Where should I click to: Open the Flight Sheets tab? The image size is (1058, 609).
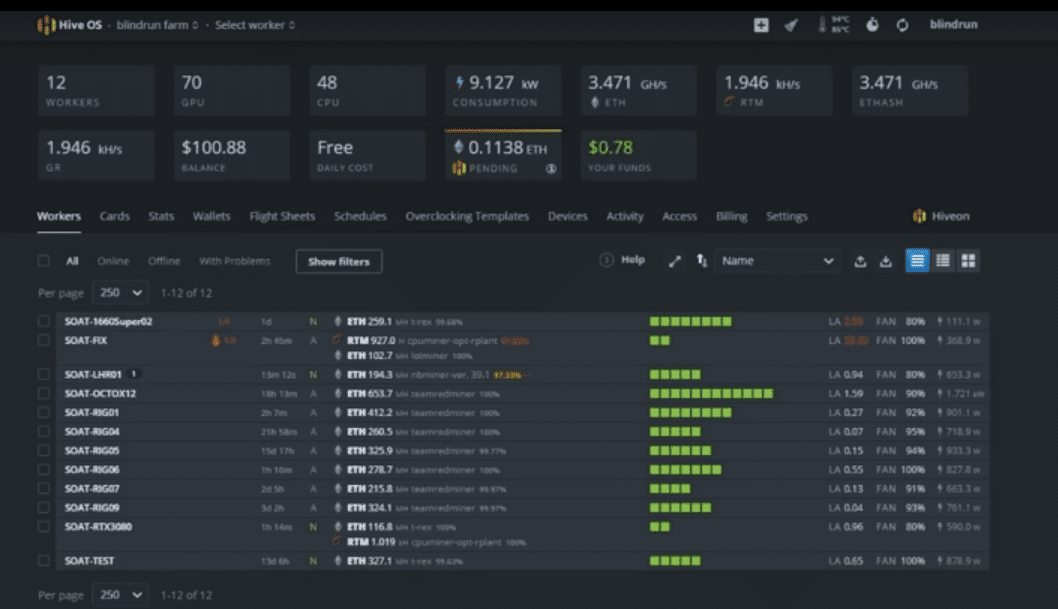click(282, 216)
